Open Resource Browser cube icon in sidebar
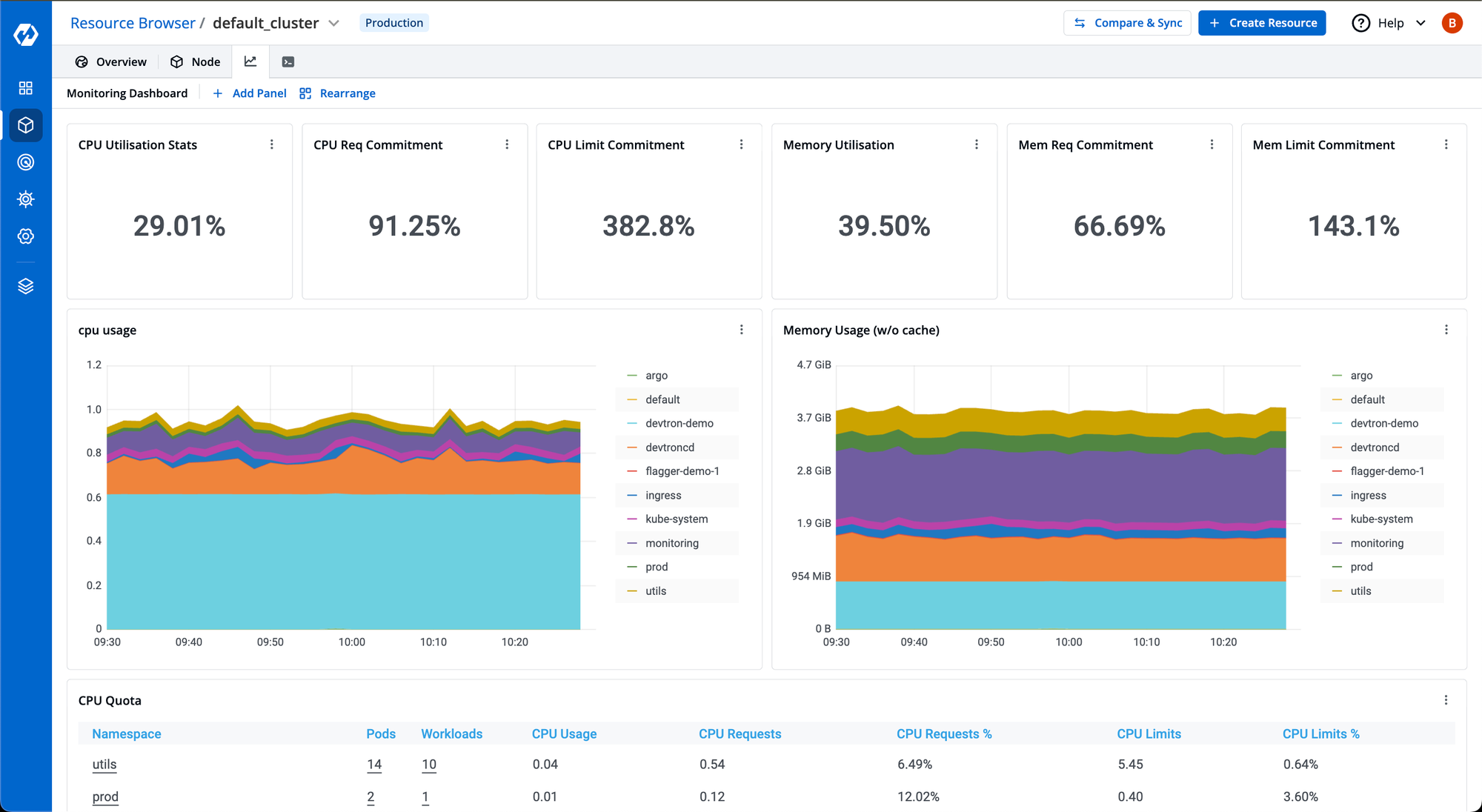The image size is (1482, 812). 26,125
